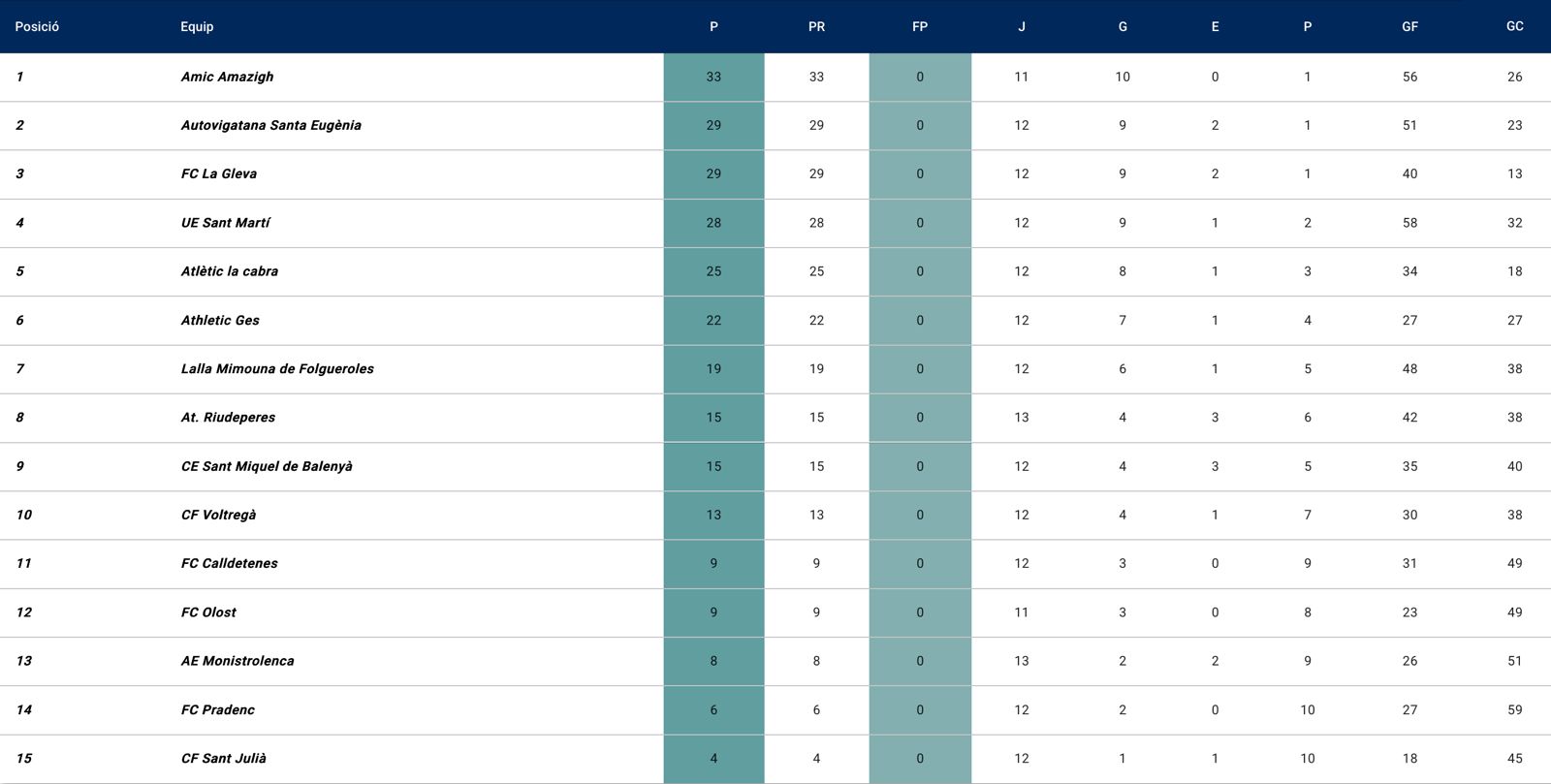Click the Equip column header

tap(197, 26)
